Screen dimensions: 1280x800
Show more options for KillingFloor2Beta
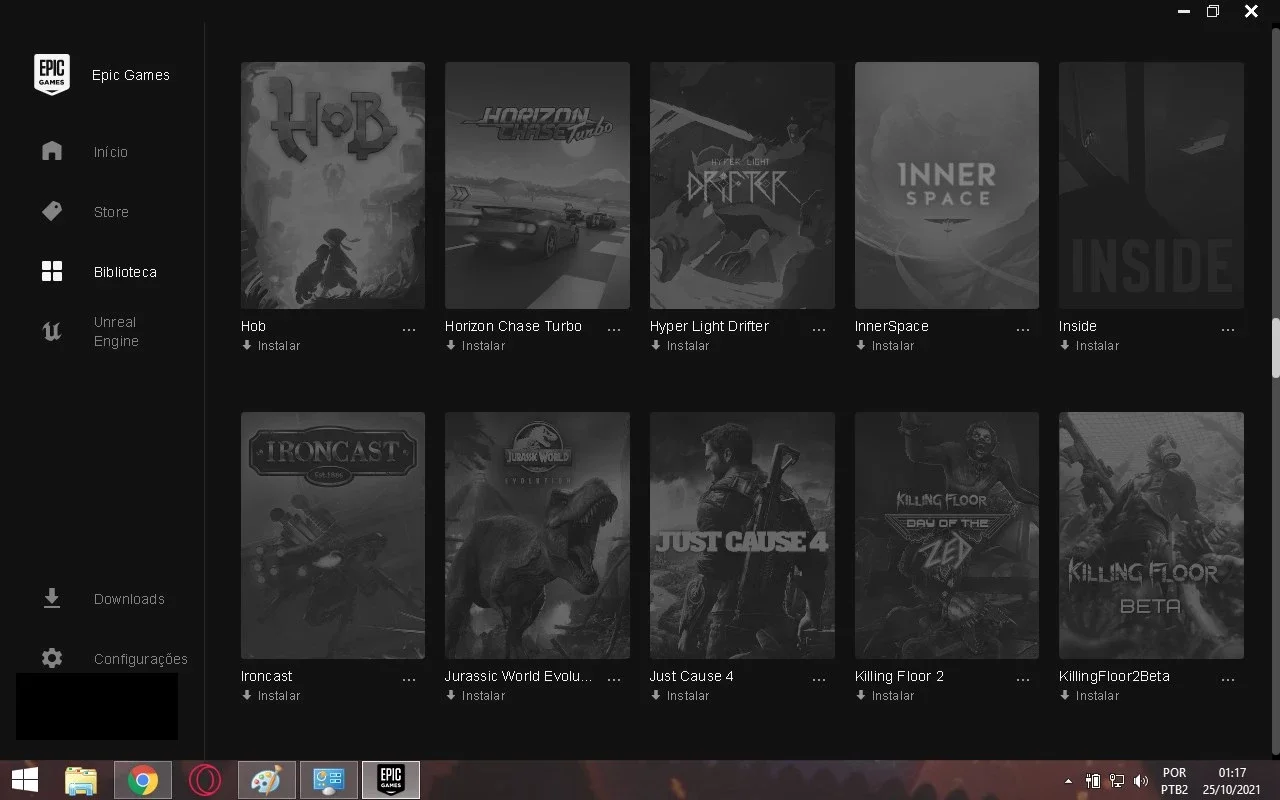point(1228,679)
